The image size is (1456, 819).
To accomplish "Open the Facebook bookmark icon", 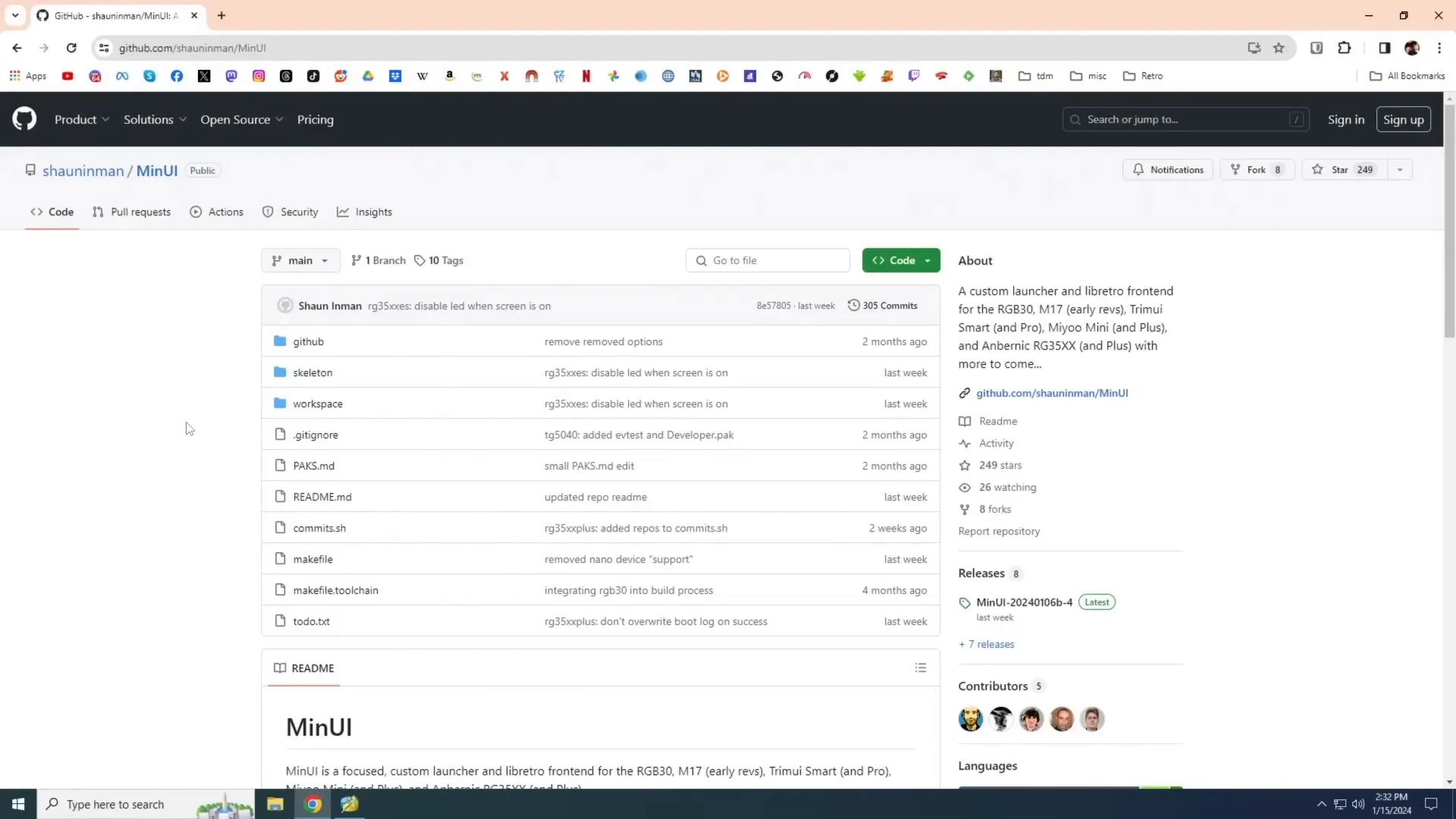I will click(177, 76).
